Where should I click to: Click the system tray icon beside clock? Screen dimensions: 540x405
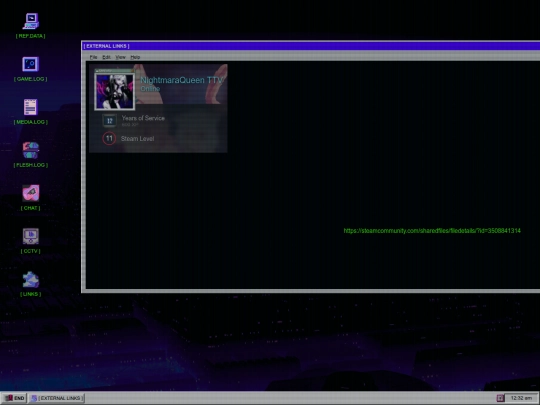click(x=500, y=398)
